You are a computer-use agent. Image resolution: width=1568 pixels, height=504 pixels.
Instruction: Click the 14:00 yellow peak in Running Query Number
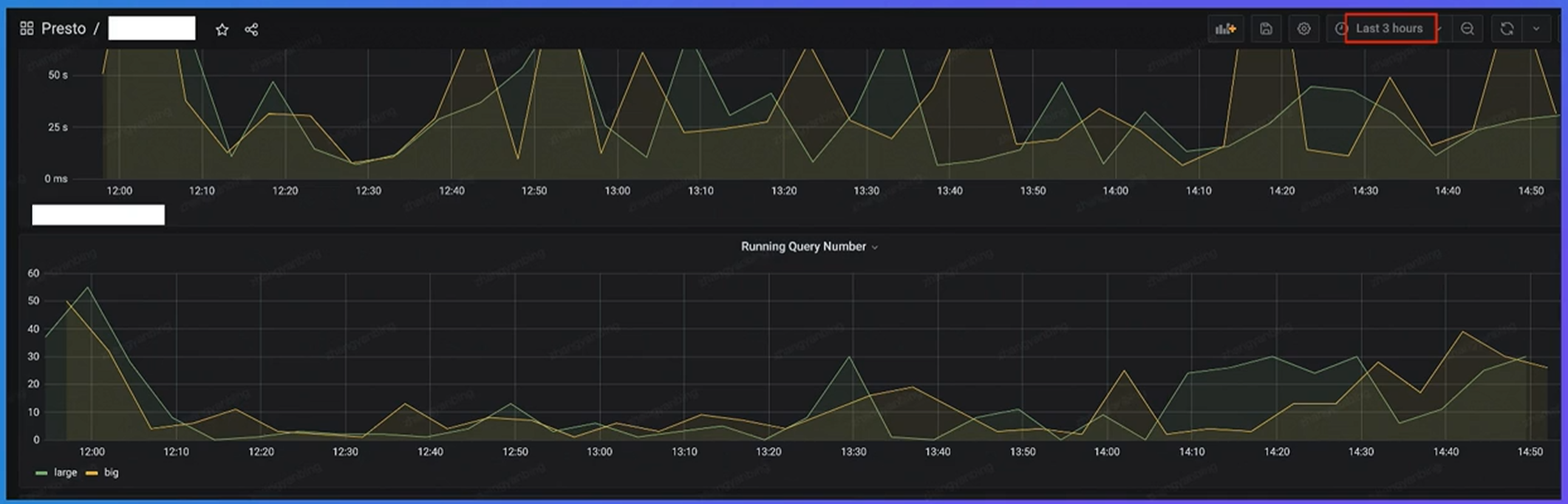1124,371
